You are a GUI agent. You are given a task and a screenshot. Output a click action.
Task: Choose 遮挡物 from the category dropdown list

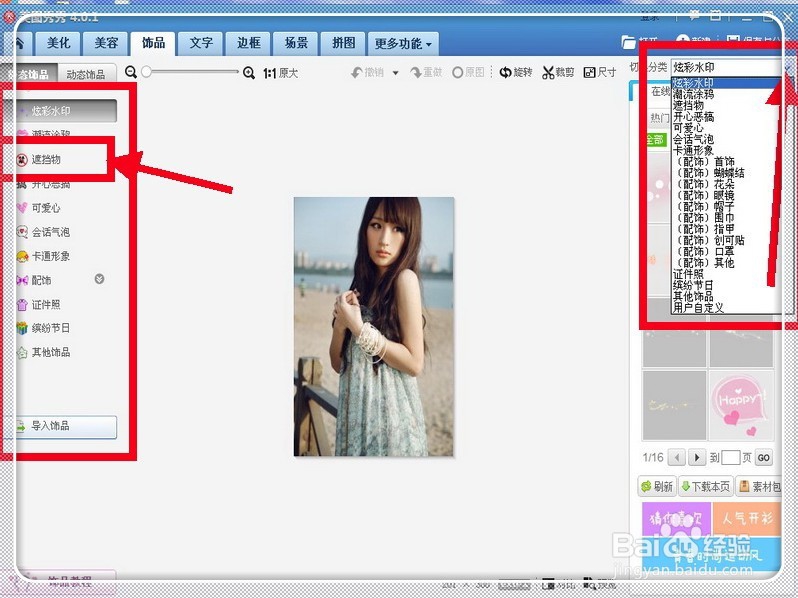pyautogui.click(x=688, y=105)
